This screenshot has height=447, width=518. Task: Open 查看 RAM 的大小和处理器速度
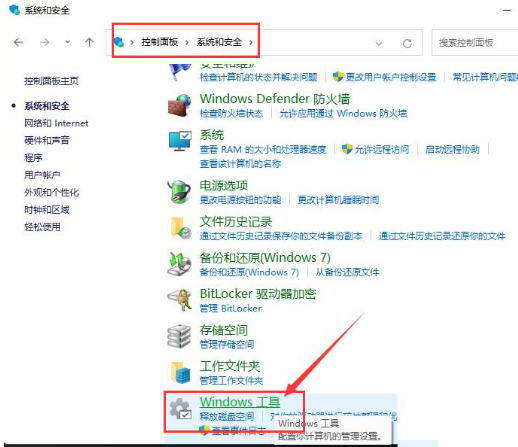pyautogui.click(x=263, y=150)
